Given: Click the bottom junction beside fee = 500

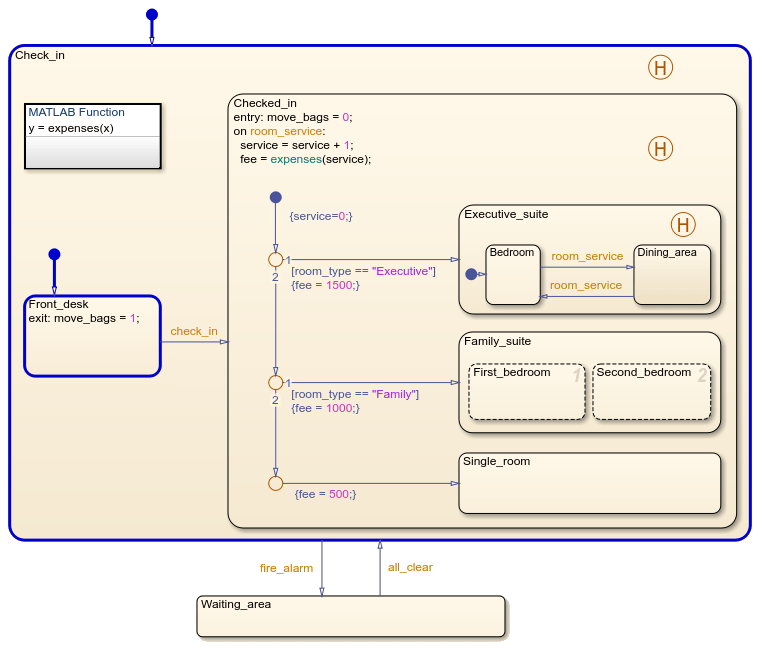Looking at the screenshot, I should coord(275,483).
